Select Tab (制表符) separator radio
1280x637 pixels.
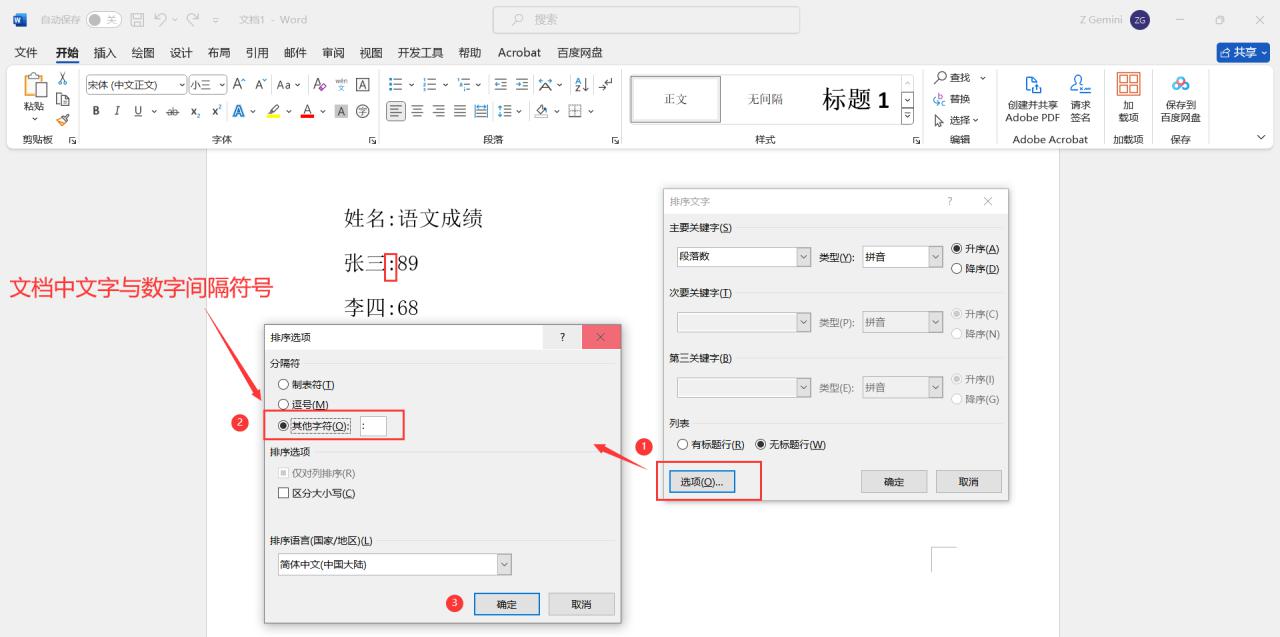tap(283, 385)
